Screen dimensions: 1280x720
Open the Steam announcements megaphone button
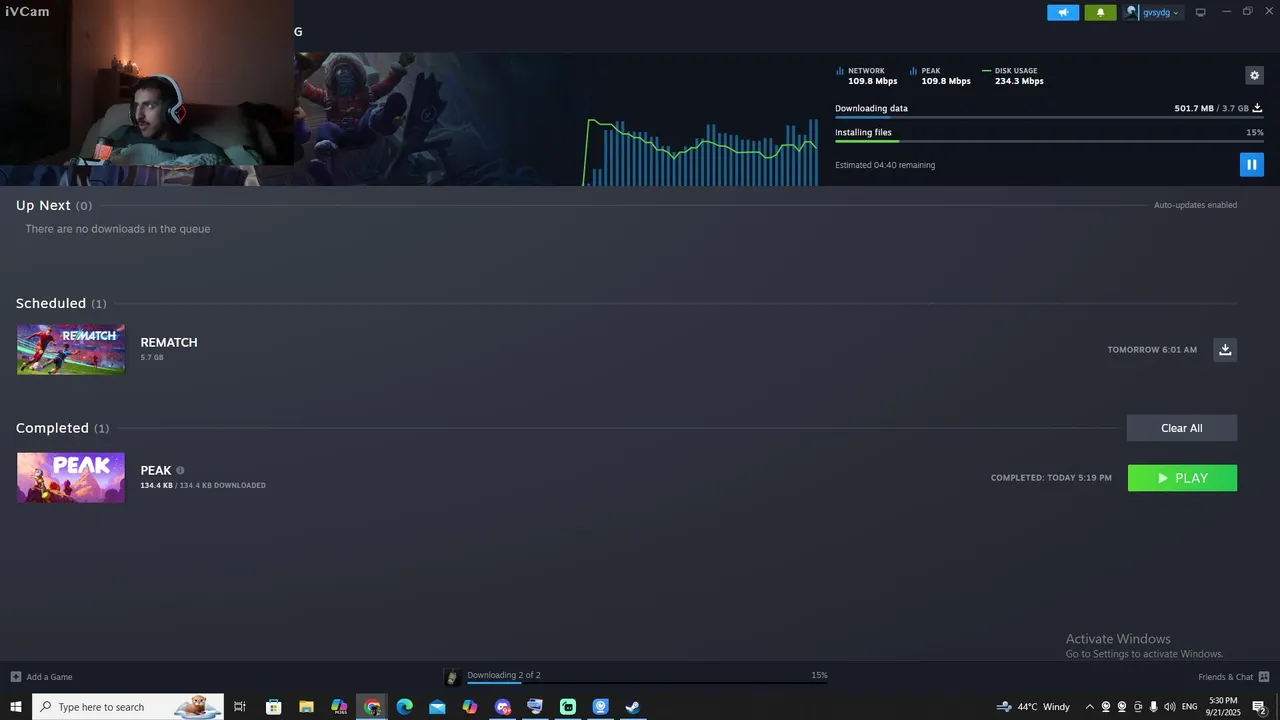(1063, 12)
